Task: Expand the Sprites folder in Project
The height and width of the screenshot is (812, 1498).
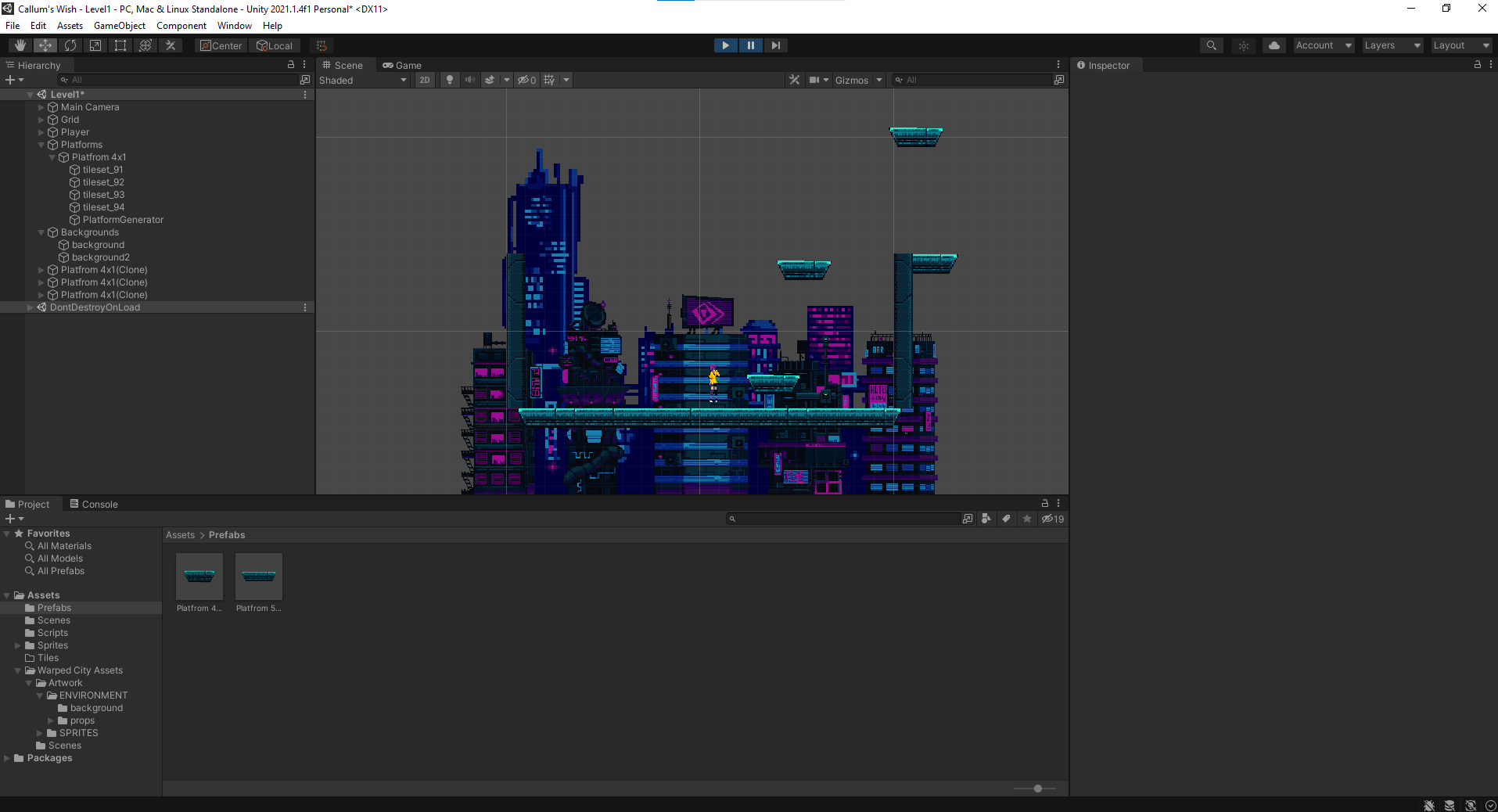Action: coord(18,645)
